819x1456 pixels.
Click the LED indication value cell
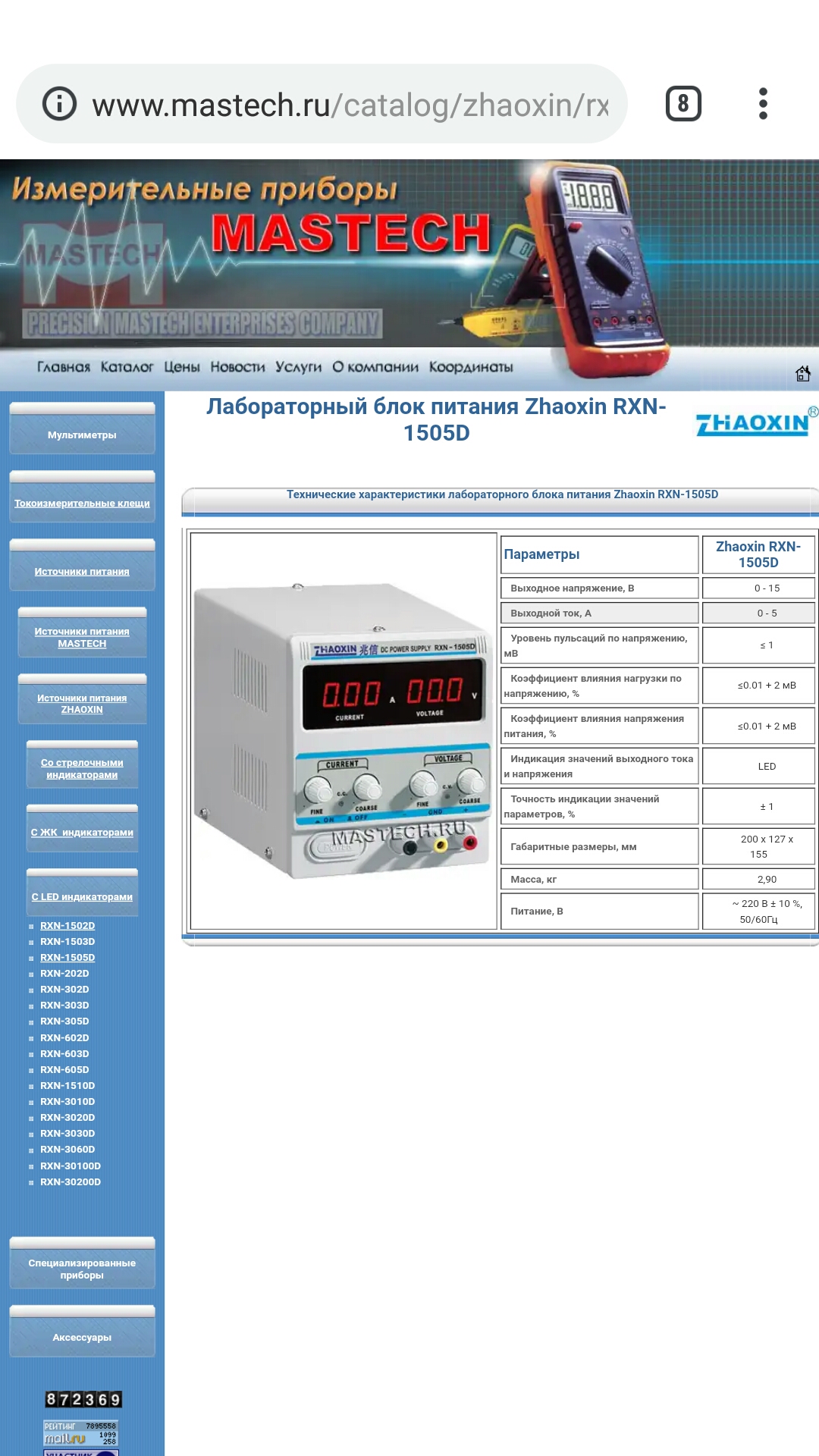(x=758, y=766)
